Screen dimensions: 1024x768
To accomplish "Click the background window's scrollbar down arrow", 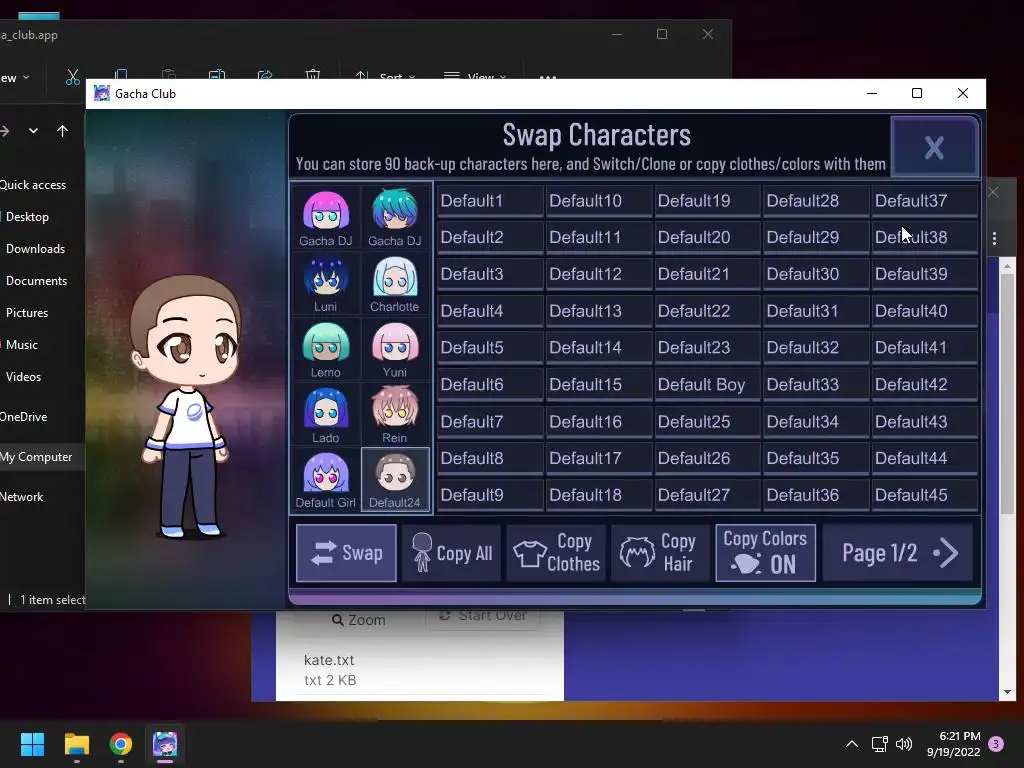I will pyautogui.click(x=1007, y=692).
